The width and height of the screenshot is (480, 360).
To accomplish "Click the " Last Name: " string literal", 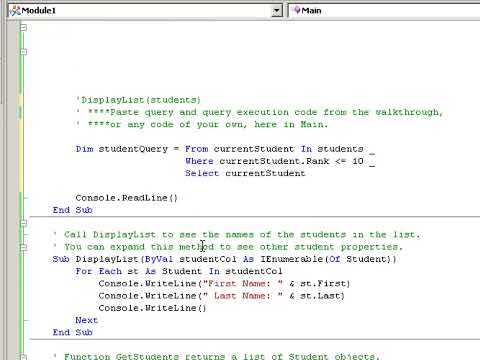I will click(x=243, y=296).
